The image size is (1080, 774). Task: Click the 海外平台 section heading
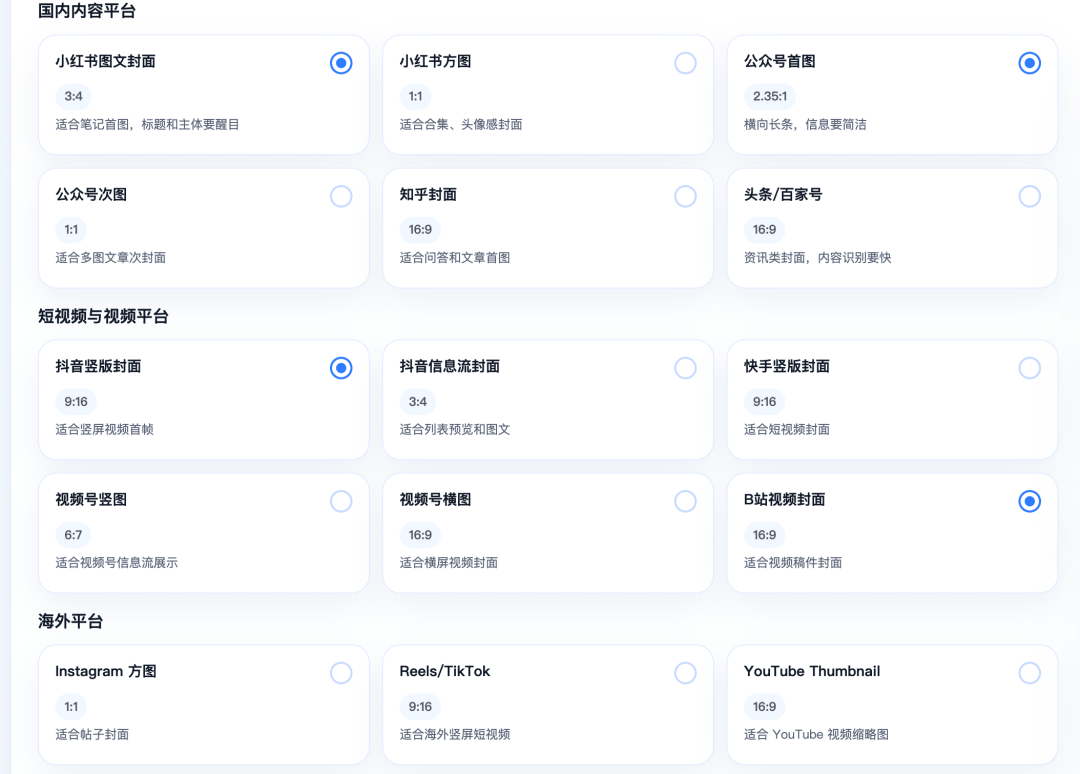point(70,621)
